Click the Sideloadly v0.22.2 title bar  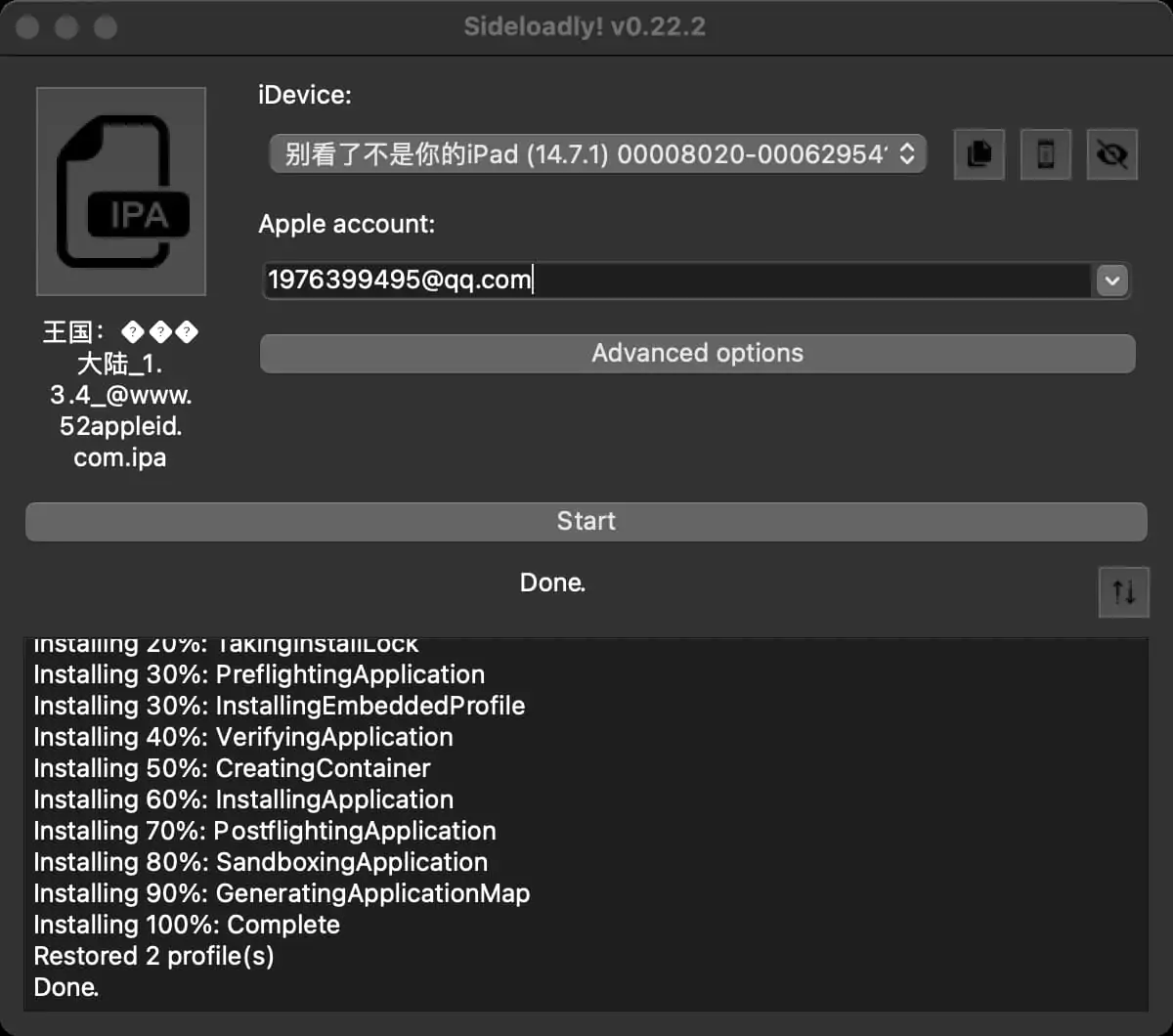(x=586, y=27)
